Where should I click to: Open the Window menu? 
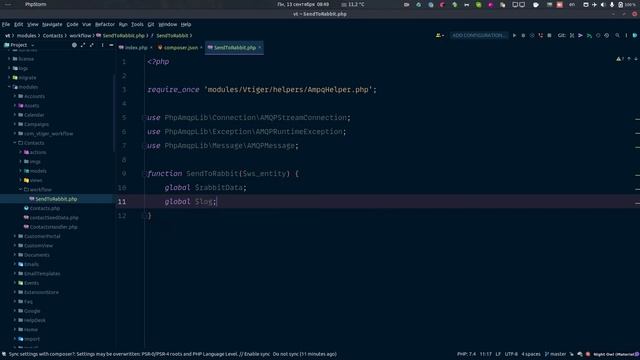[x=168, y=24]
